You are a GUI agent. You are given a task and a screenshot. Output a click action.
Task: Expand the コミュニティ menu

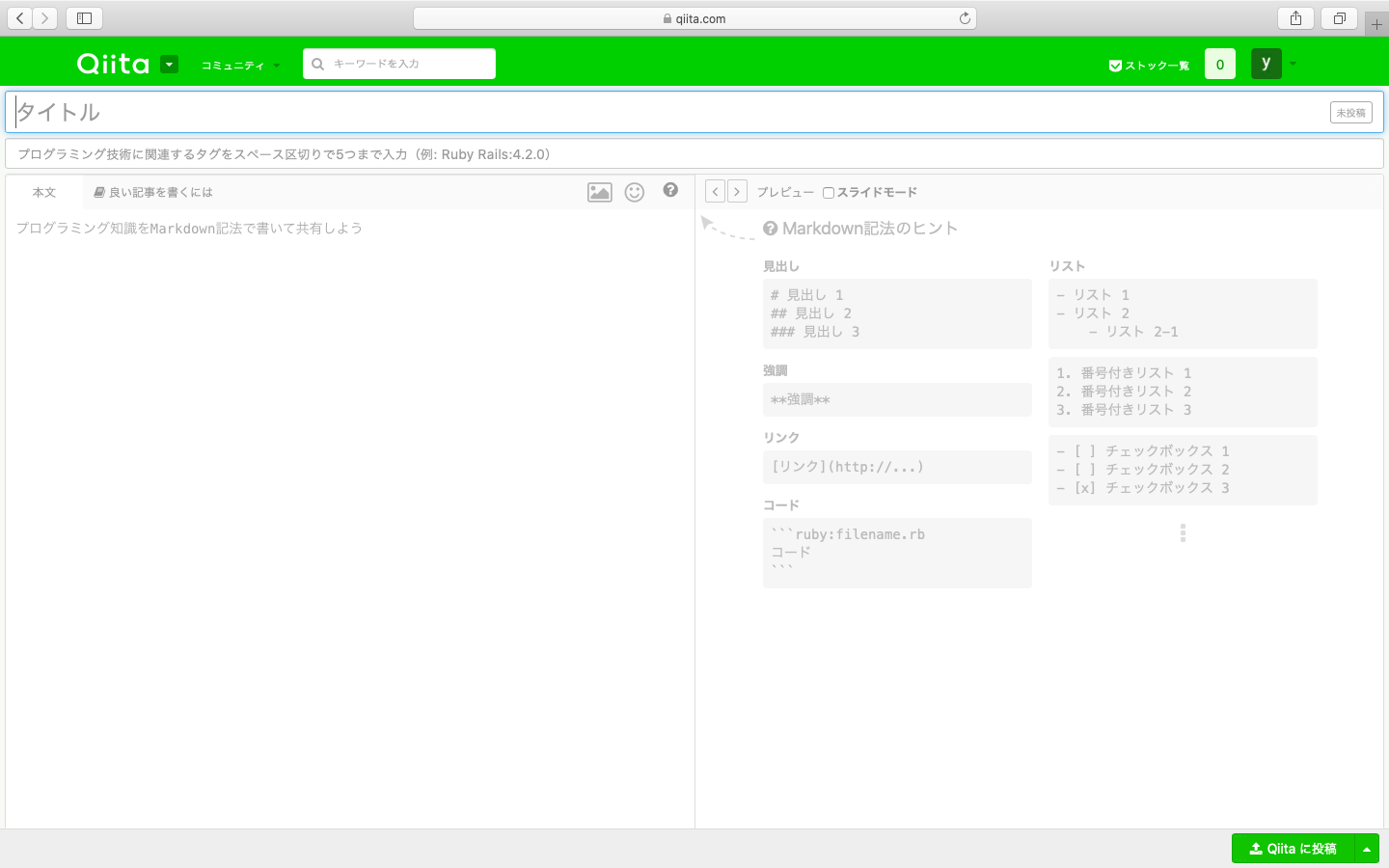coord(240,66)
